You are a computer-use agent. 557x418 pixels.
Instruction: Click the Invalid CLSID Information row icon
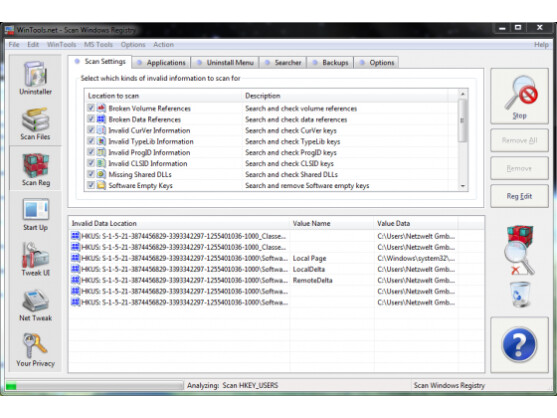point(101,163)
